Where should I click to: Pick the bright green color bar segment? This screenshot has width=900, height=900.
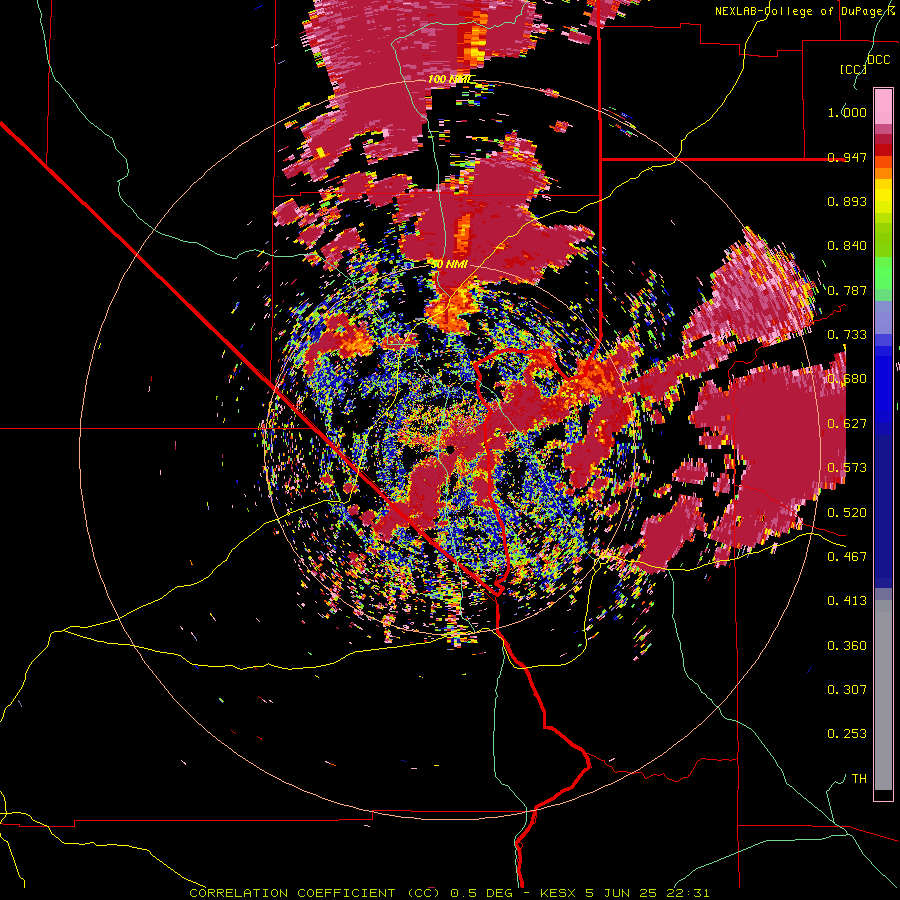coord(883,273)
